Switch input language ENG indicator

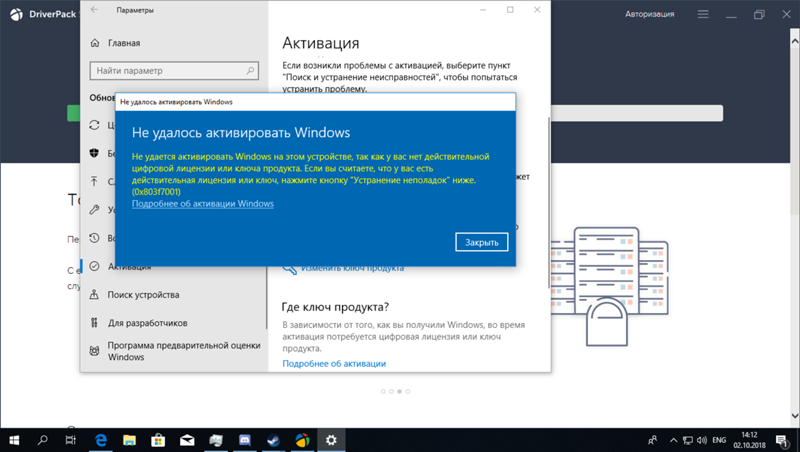pyautogui.click(x=719, y=440)
